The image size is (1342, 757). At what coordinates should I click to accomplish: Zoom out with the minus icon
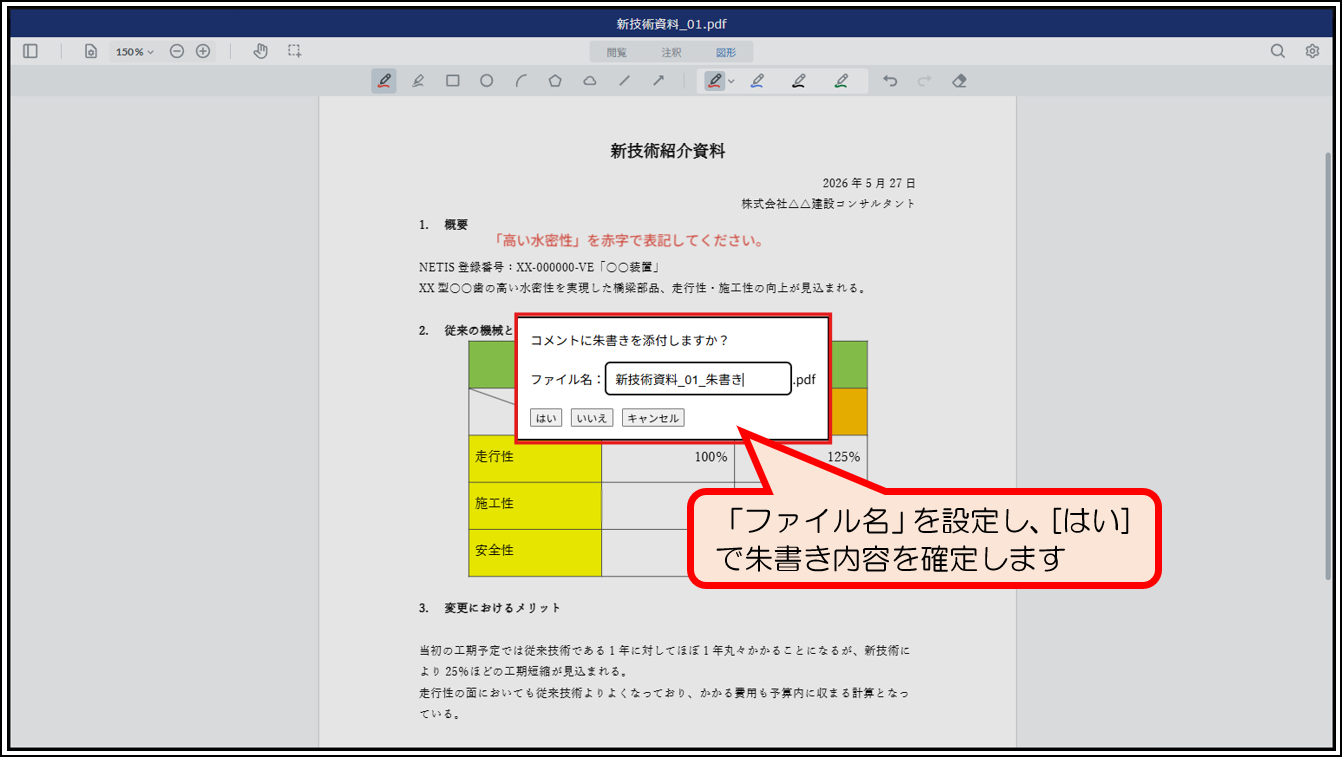click(177, 51)
